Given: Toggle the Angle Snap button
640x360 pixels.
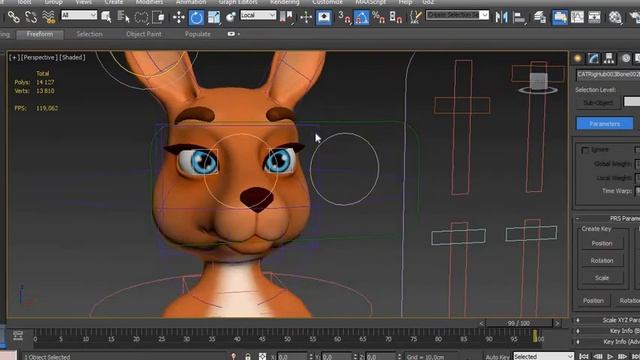Looking at the screenshot, I should point(361,18).
